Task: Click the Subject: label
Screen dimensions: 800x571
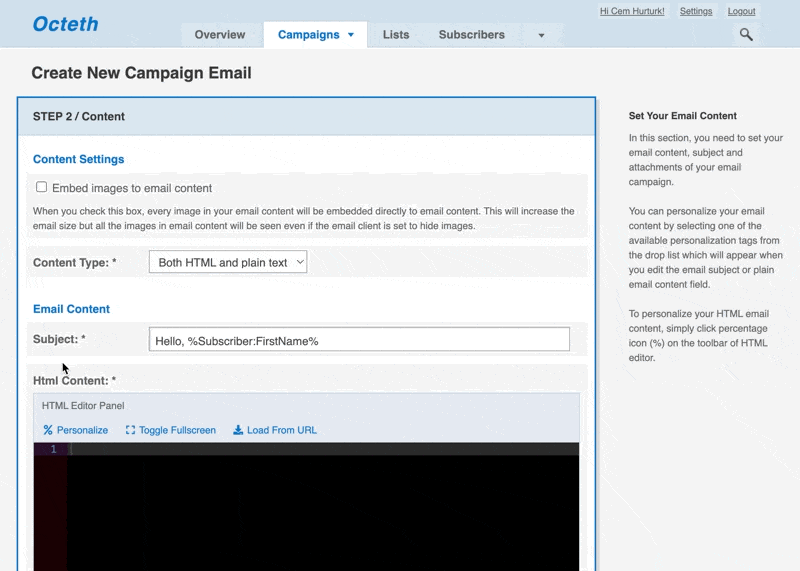Action: [x=59, y=339]
